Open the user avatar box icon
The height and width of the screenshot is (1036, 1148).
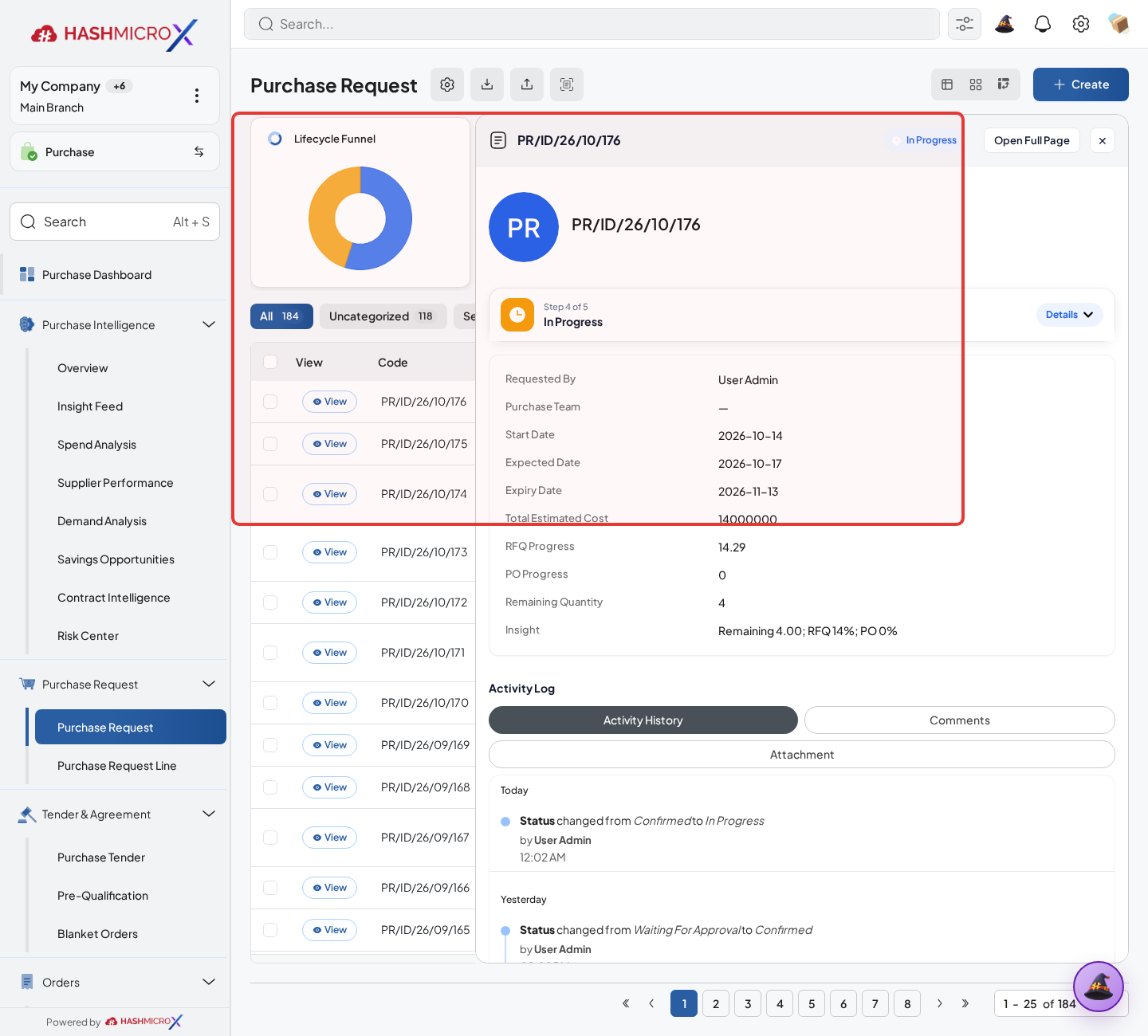(1119, 24)
